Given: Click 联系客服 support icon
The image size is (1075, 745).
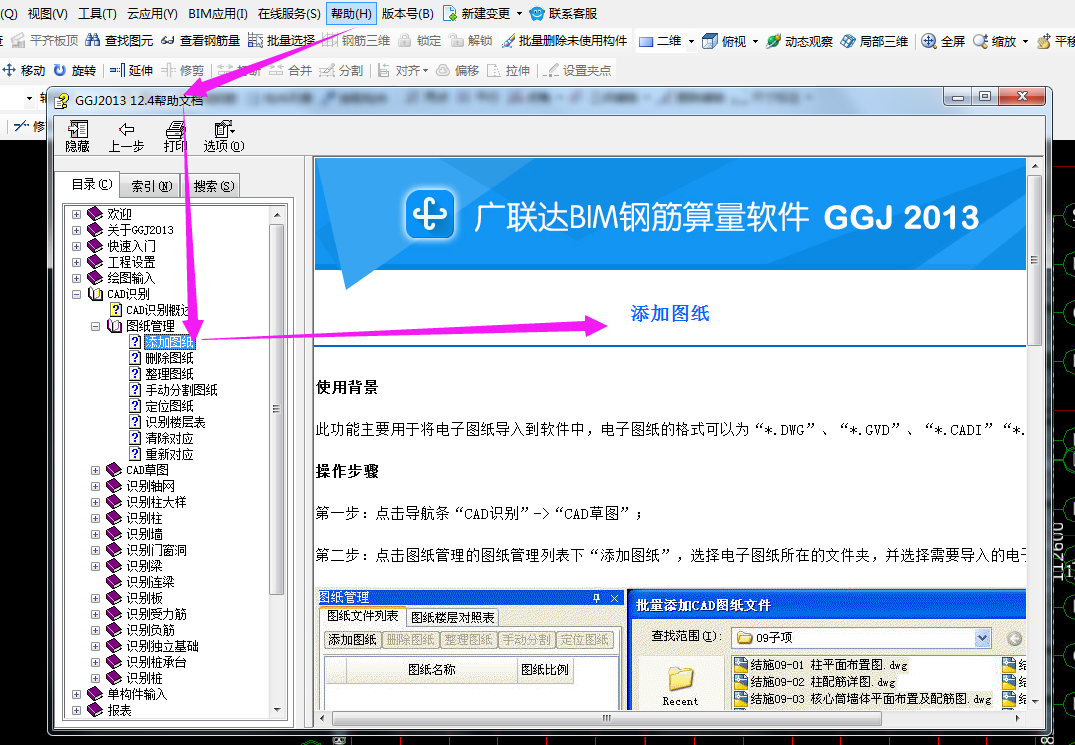Looking at the screenshot, I should coord(538,13).
